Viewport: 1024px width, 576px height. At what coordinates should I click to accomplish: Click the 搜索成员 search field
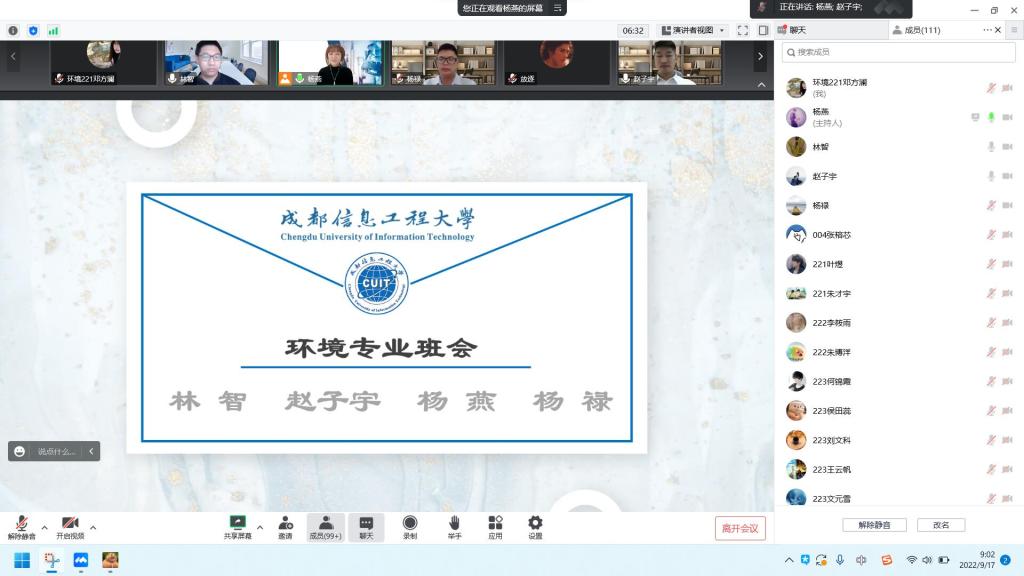pos(900,52)
